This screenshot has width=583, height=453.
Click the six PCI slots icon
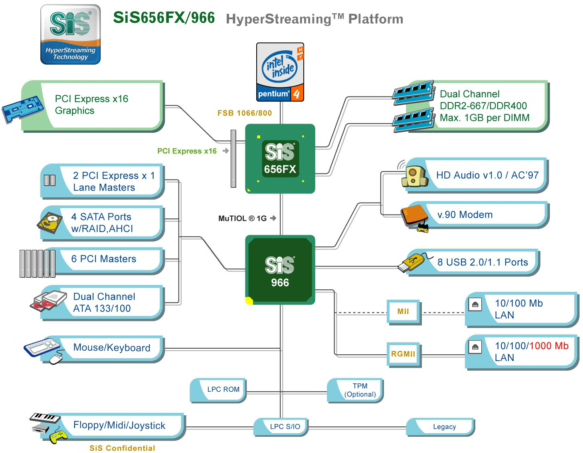(x=38, y=263)
